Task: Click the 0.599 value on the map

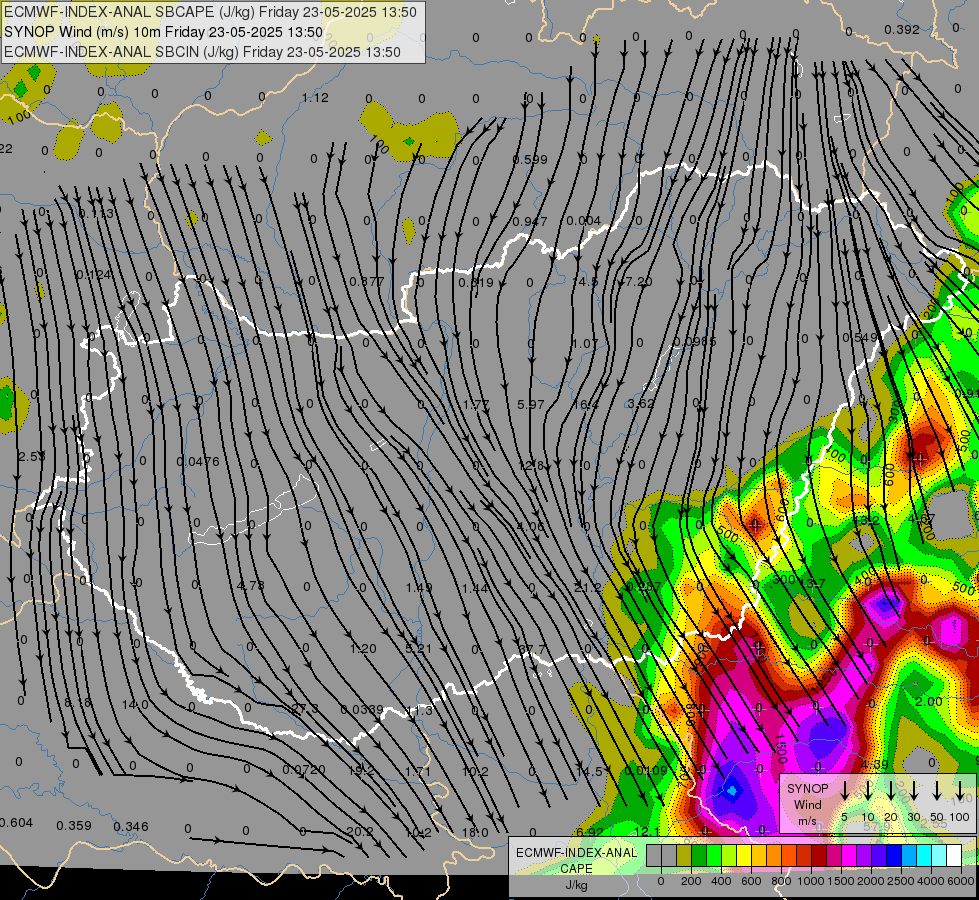Action: tap(530, 159)
